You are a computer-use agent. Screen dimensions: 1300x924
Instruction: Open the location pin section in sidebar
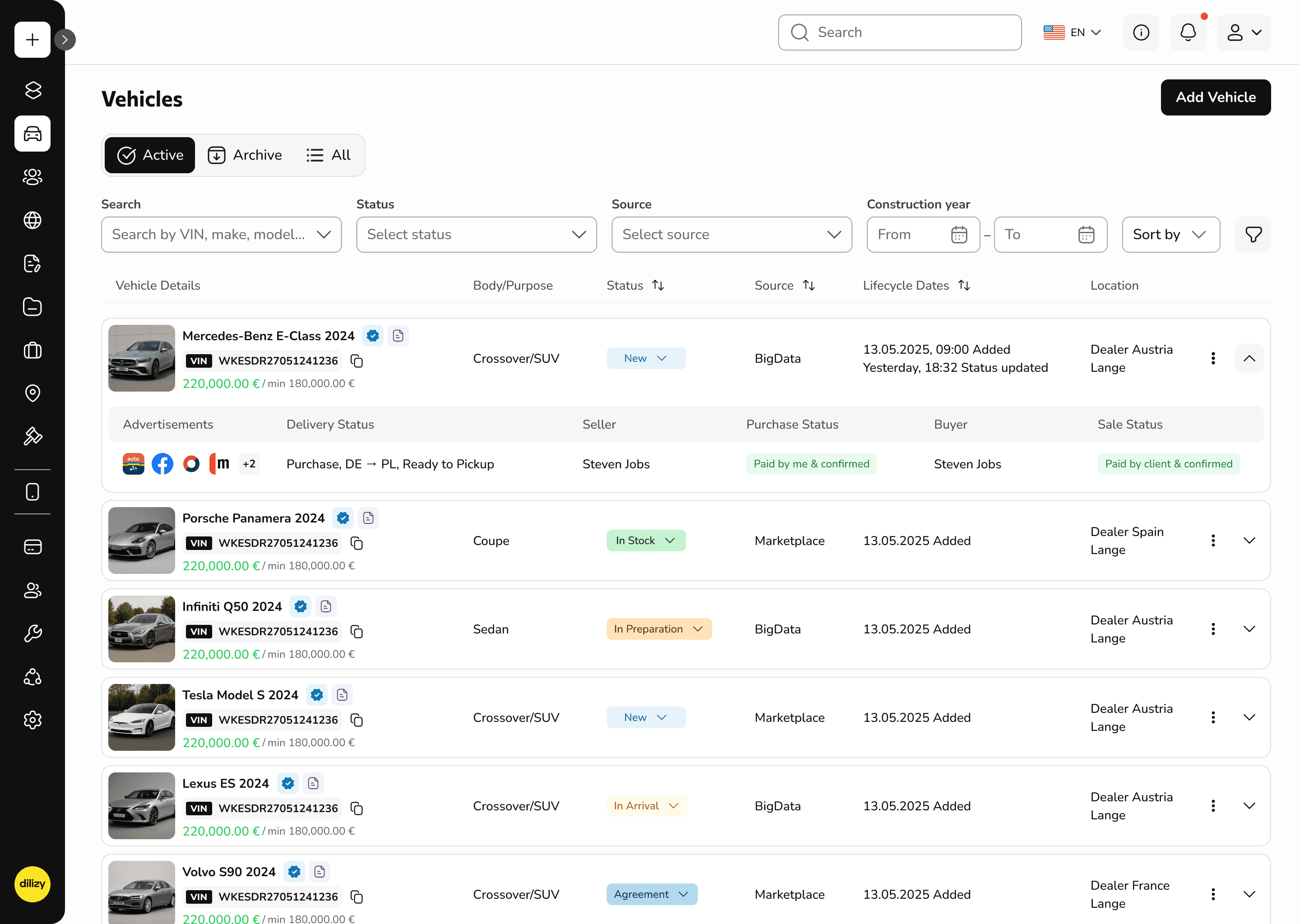point(32,393)
